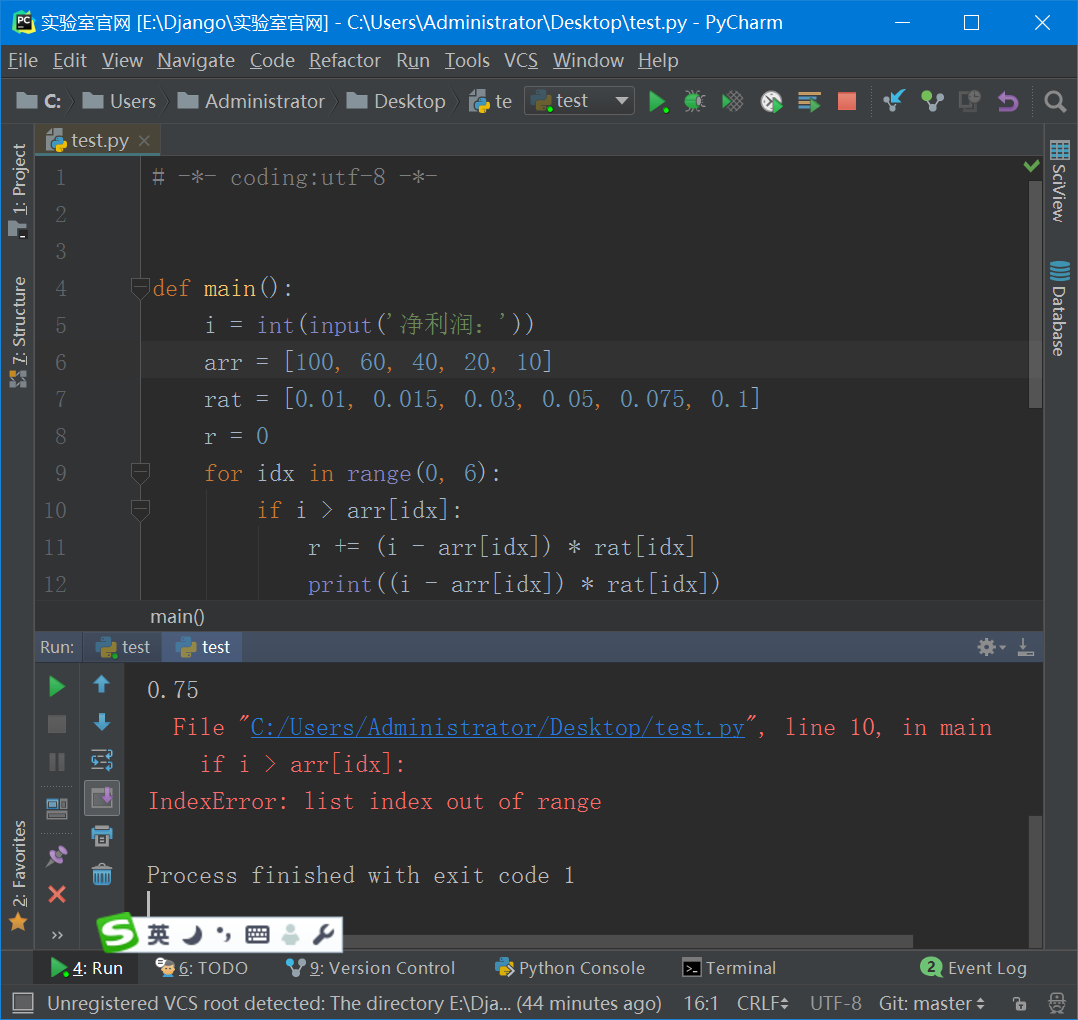Collapse the def main() code block

pos(140,288)
